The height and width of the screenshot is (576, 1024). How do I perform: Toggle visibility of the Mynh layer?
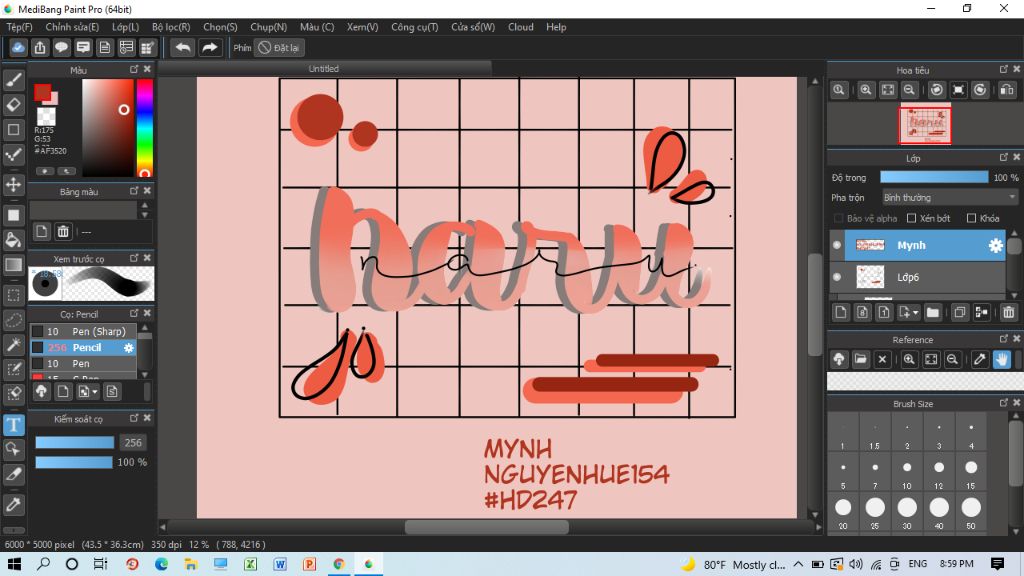point(837,246)
